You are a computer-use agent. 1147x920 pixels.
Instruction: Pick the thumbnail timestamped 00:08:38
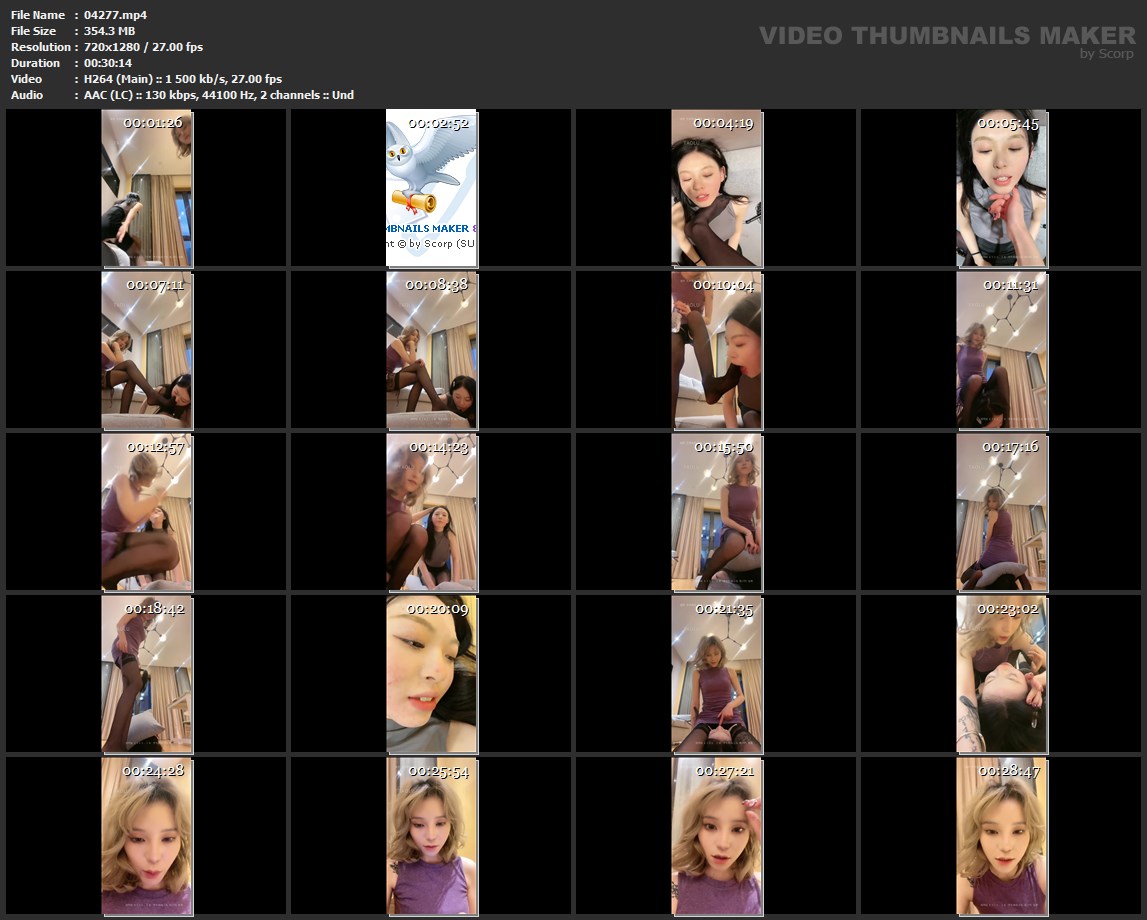(431, 350)
